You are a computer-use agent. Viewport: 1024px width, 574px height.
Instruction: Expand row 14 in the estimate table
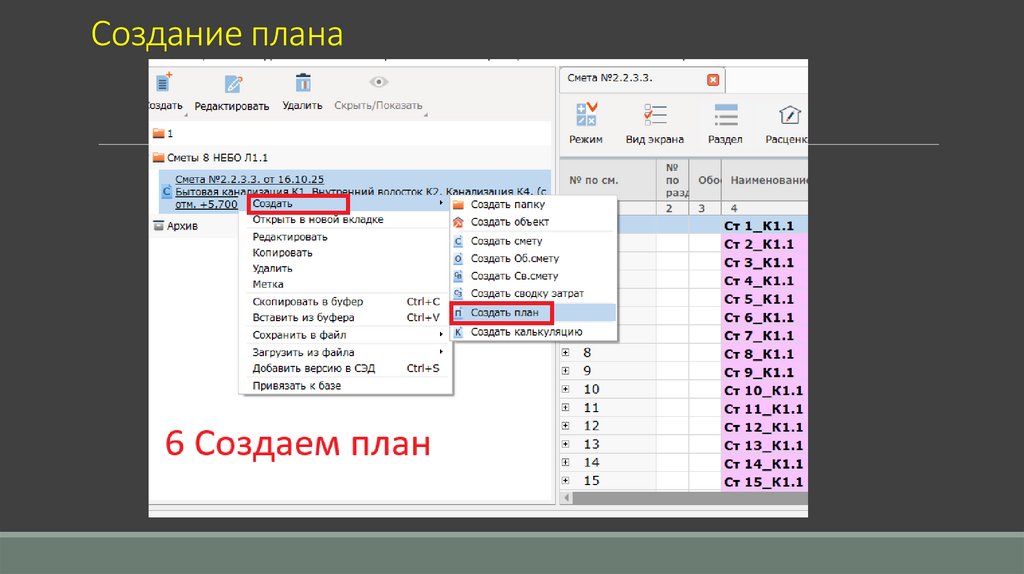(x=566, y=462)
